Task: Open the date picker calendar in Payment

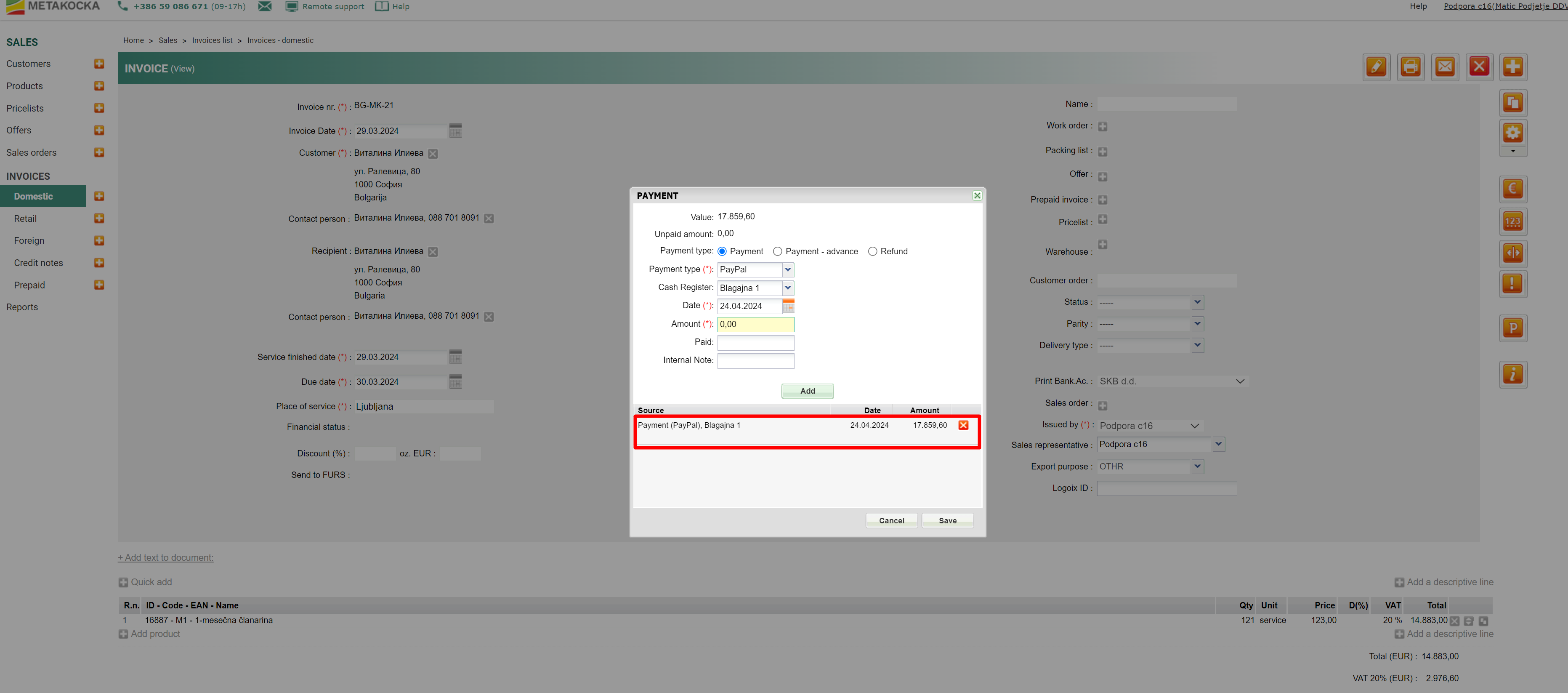Action: point(788,307)
